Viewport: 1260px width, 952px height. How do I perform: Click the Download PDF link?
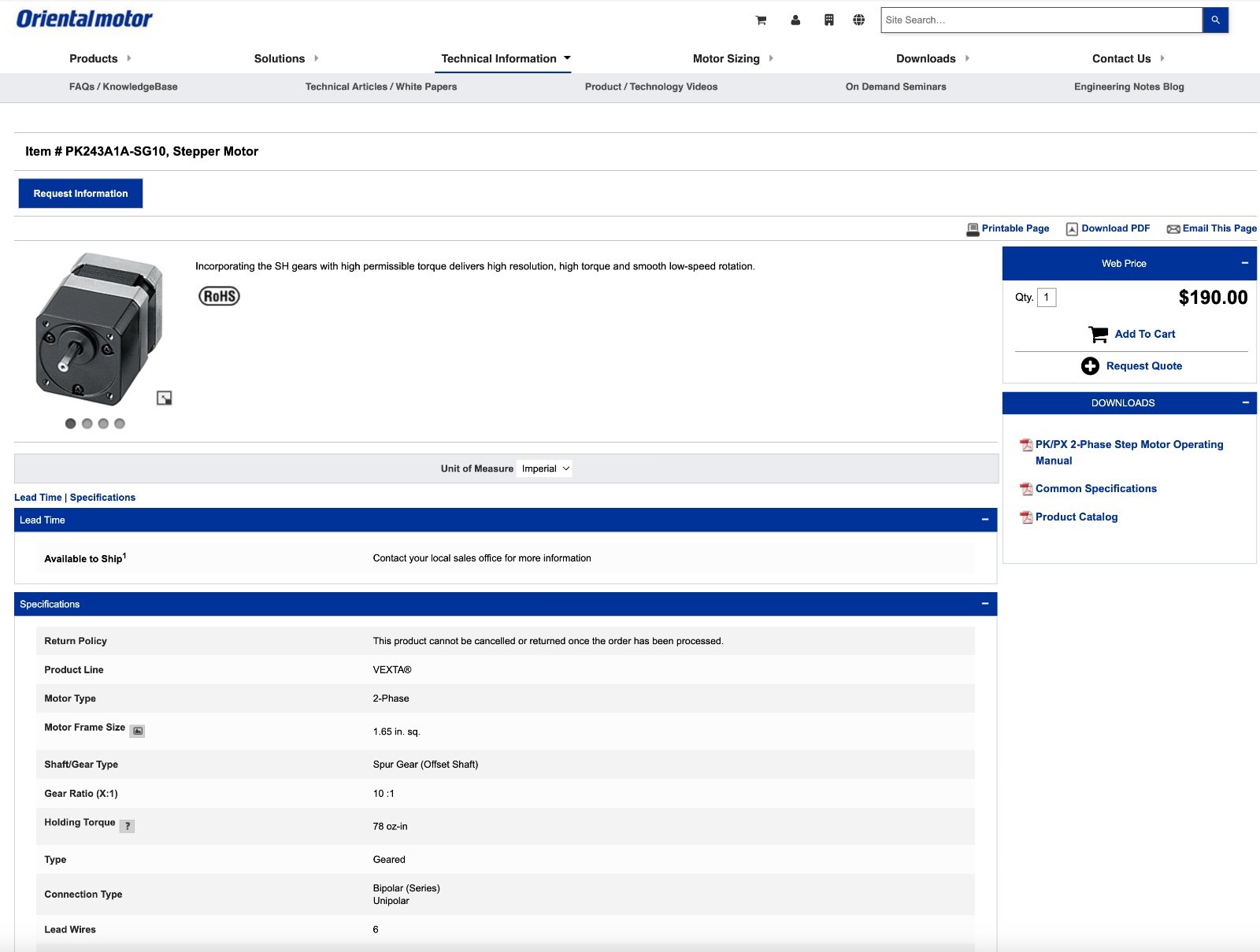1115,228
